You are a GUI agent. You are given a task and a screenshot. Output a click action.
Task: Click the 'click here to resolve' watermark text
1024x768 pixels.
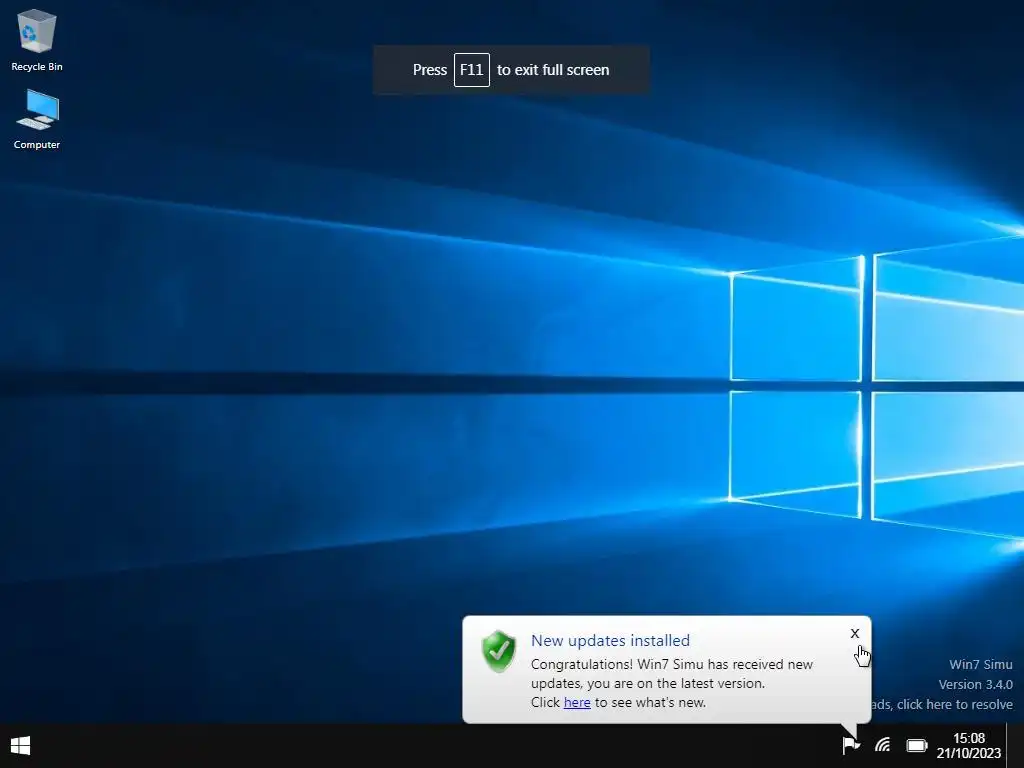click(955, 705)
